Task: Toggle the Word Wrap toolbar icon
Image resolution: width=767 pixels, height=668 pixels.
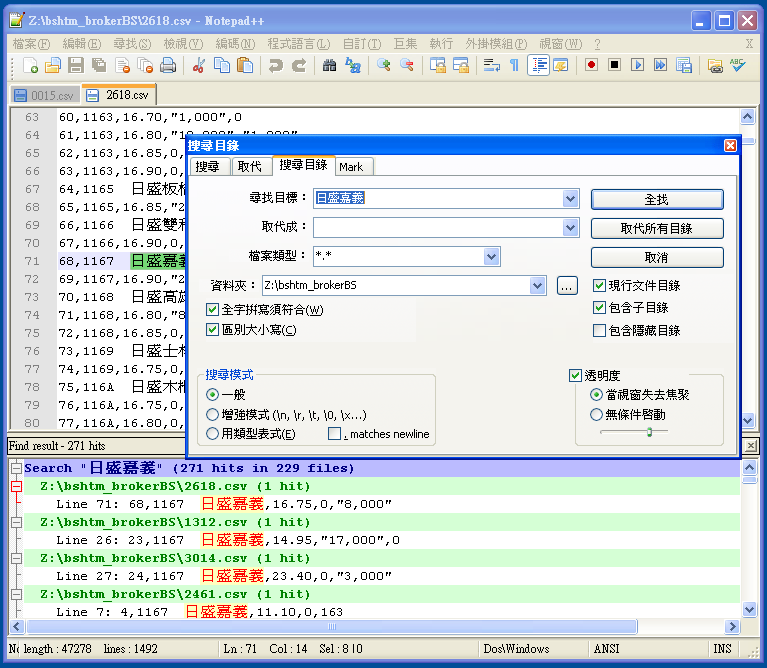Action: [x=492, y=66]
